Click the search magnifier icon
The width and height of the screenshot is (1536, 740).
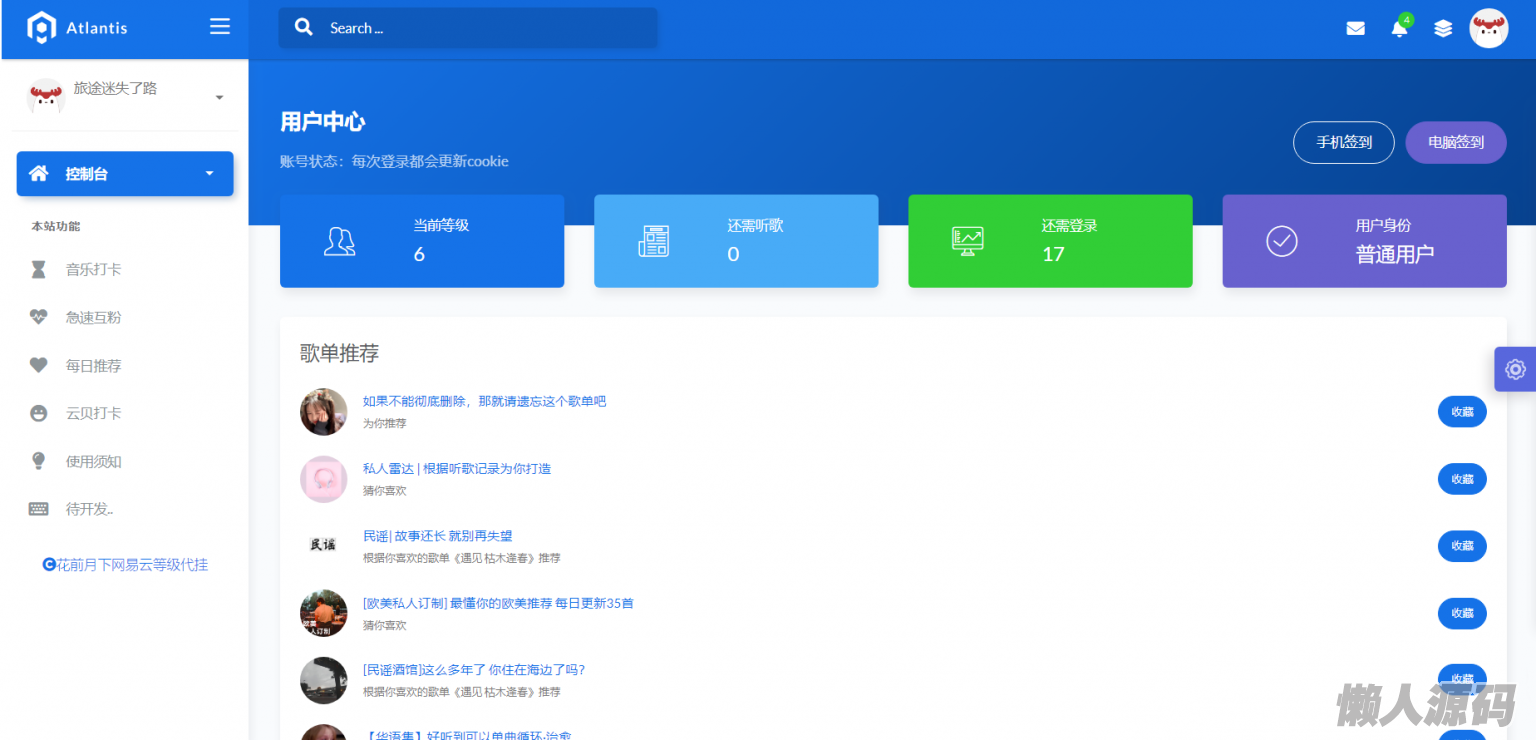click(x=304, y=28)
